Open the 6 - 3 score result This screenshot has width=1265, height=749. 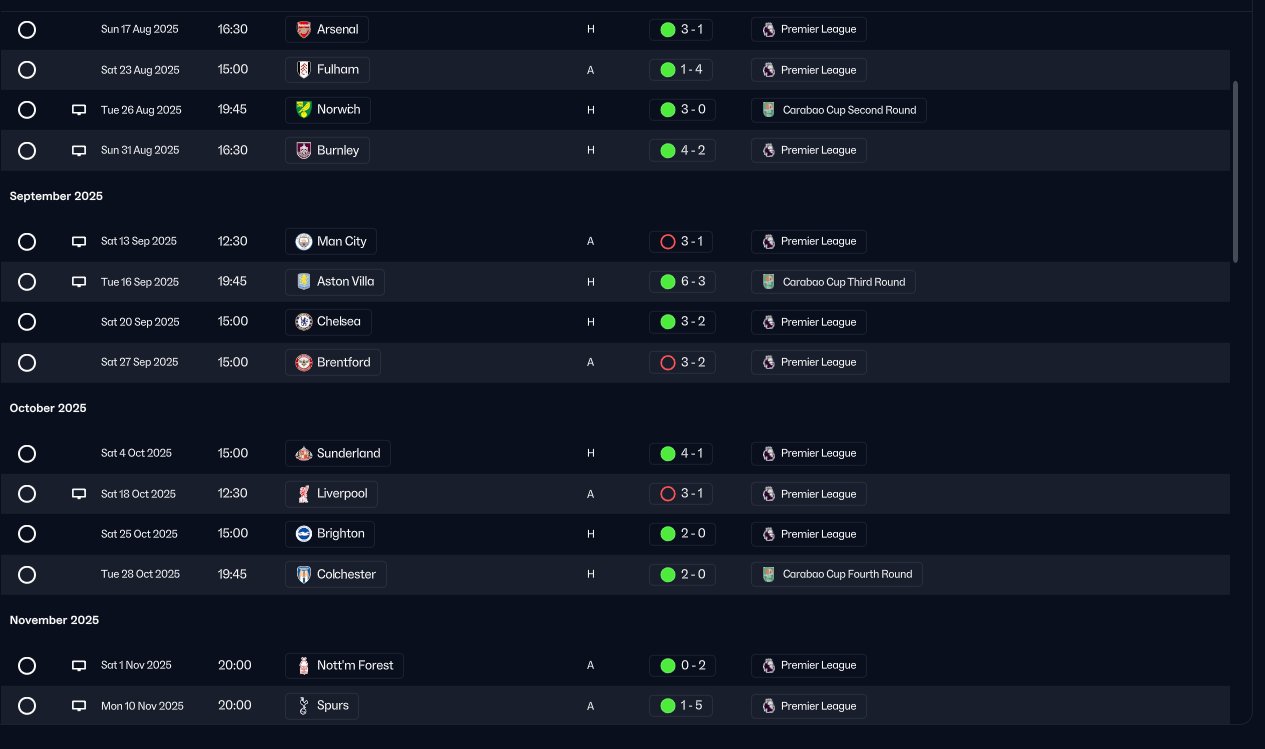[x=682, y=282]
